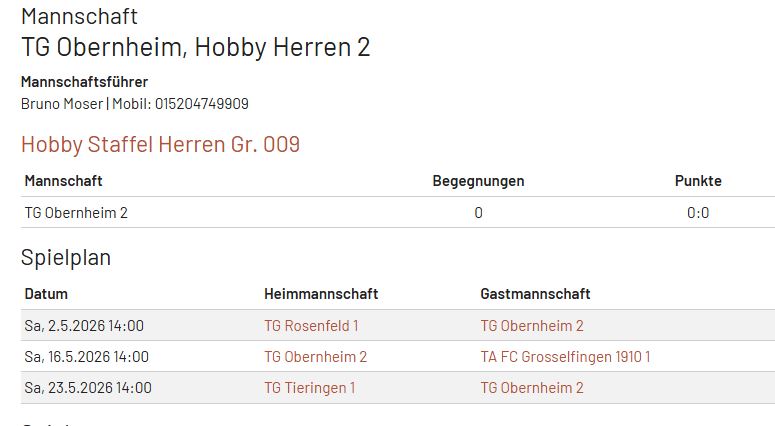Open the TG Tieringen 1 team link
Image resolution: width=775 pixels, height=426 pixels.
pyautogui.click(x=309, y=388)
